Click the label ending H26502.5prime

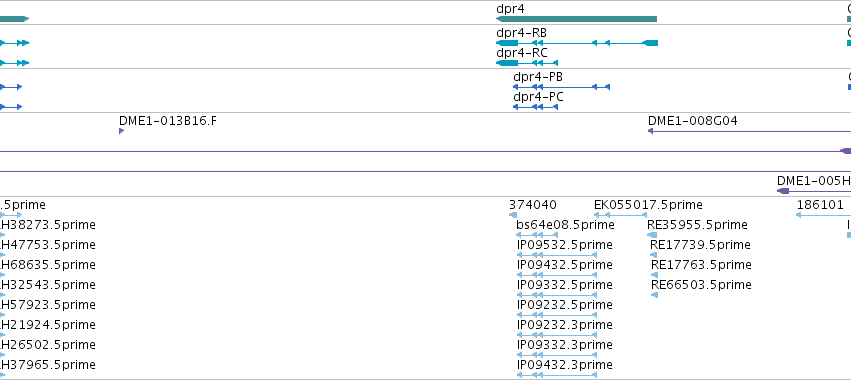[48, 345]
